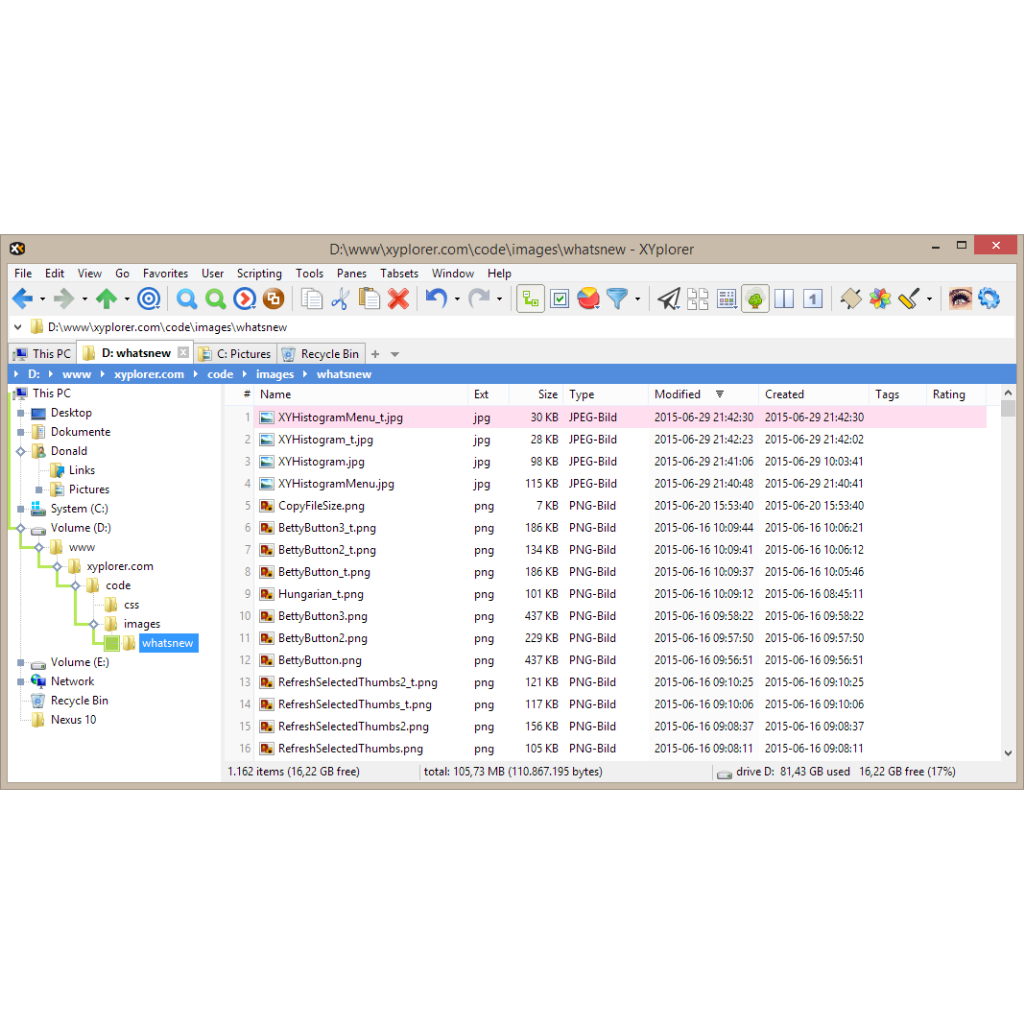Select the css folder in tree
The image size is (1024, 1024).
tap(131, 605)
